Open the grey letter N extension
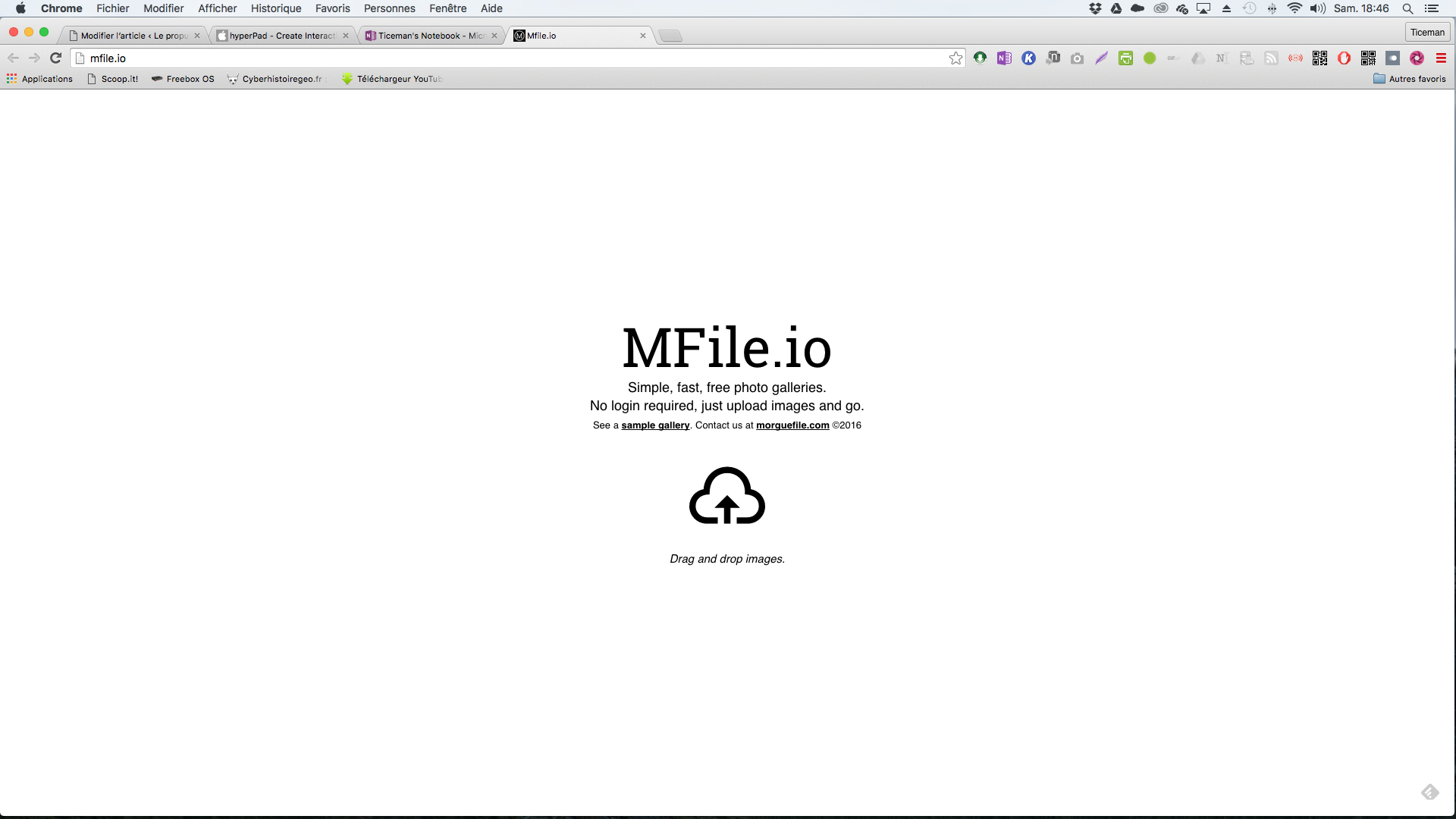The image size is (1456, 819). pos(1221,58)
